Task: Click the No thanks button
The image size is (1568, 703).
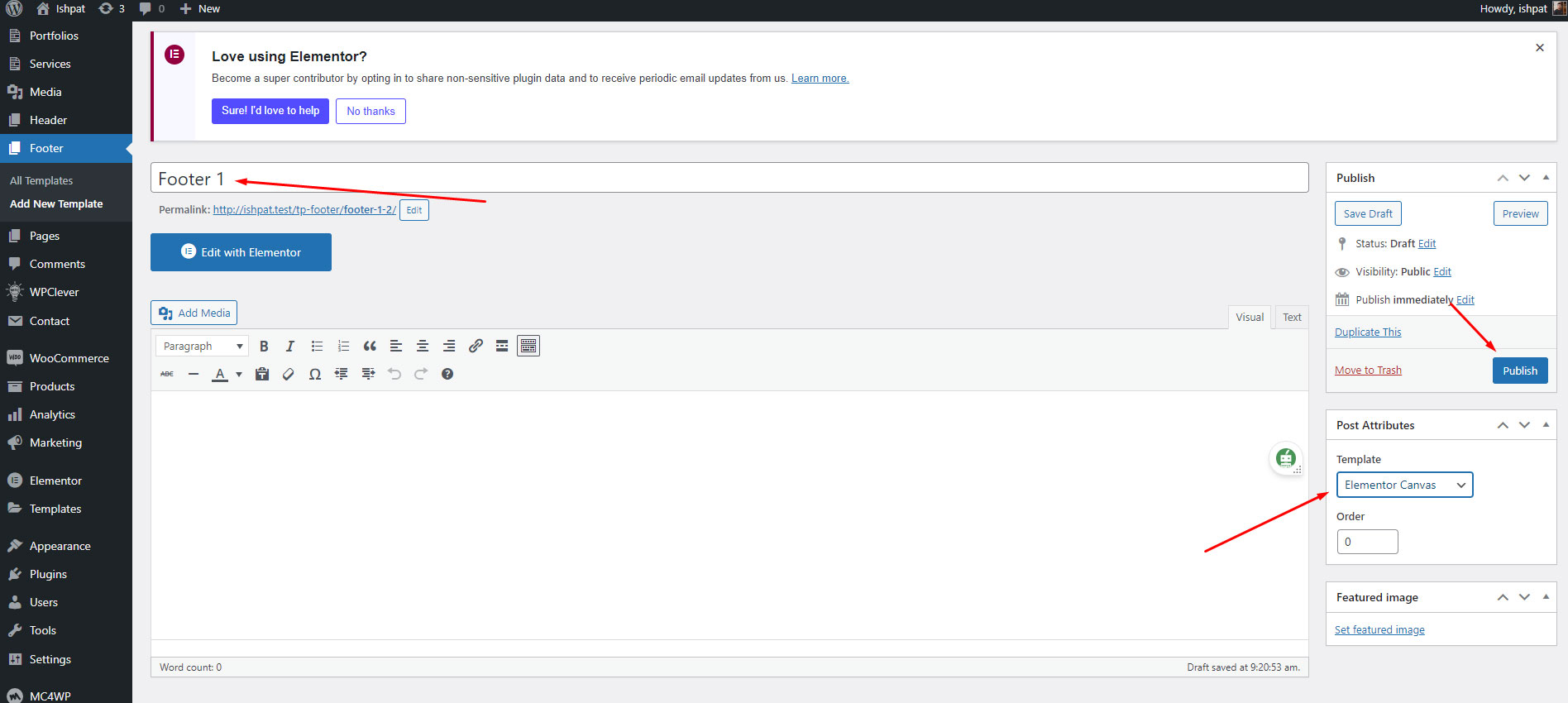Action: tap(370, 111)
